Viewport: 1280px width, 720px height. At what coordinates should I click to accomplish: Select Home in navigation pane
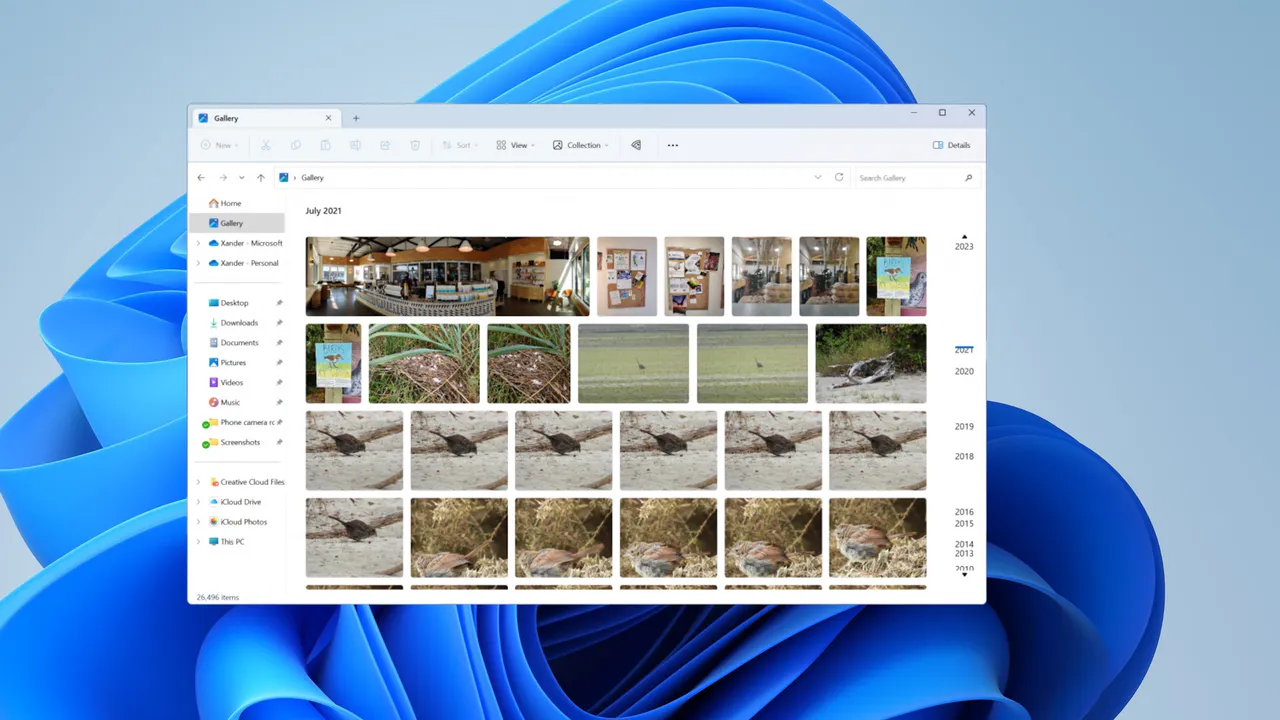pyautogui.click(x=230, y=203)
